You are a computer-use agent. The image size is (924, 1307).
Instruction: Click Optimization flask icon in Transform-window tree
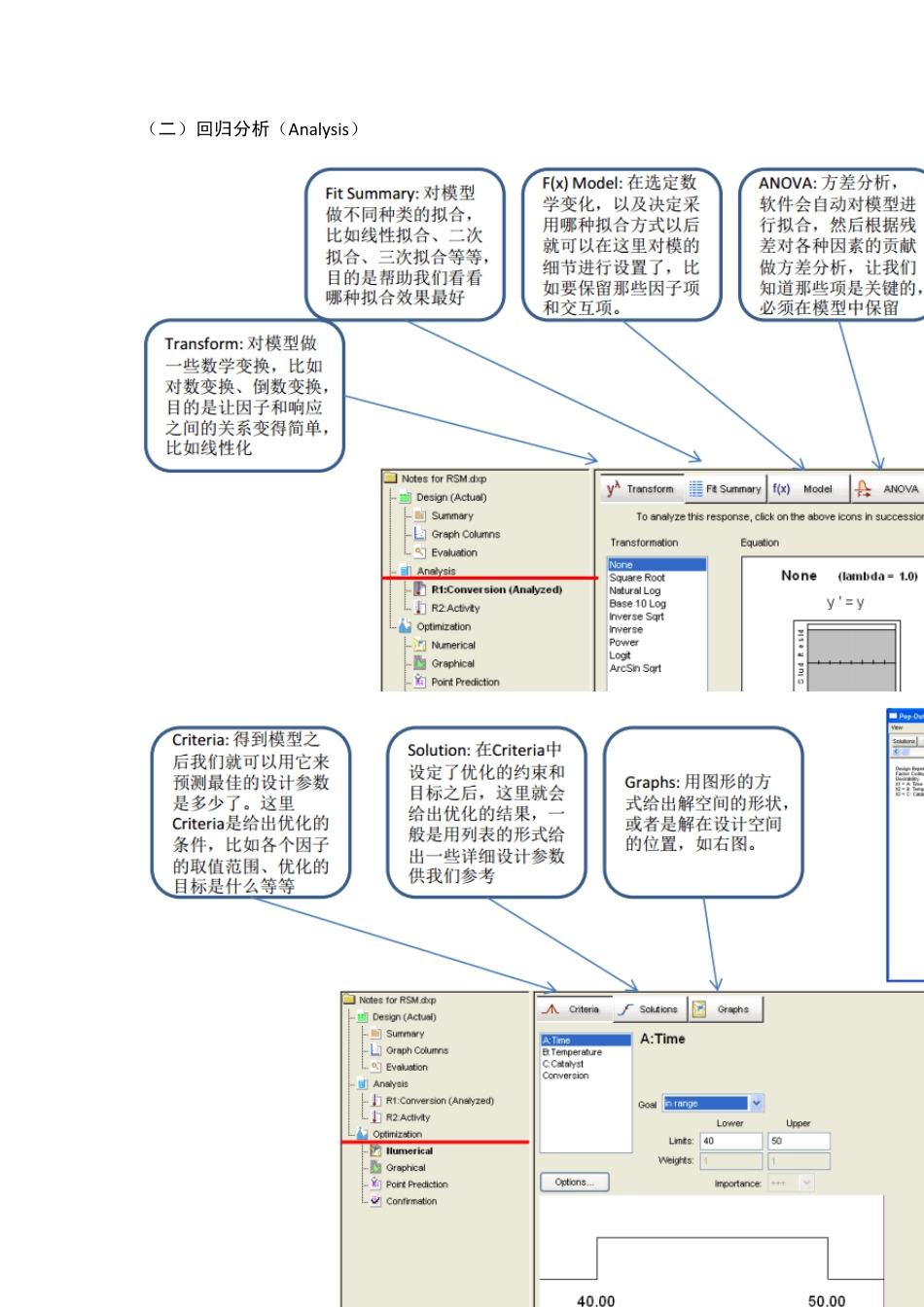[406, 626]
